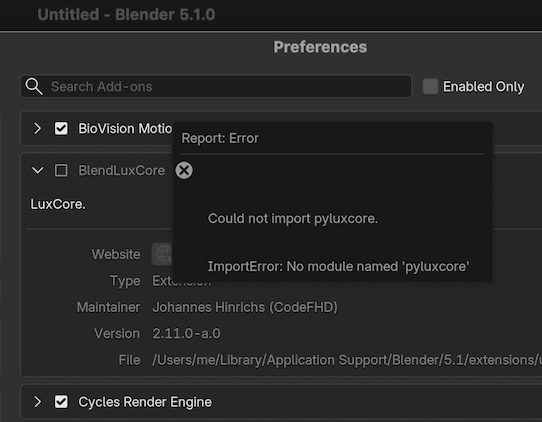542x422 pixels.
Task: Click the BlendLuxCore add-on name
Action: click(122, 170)
